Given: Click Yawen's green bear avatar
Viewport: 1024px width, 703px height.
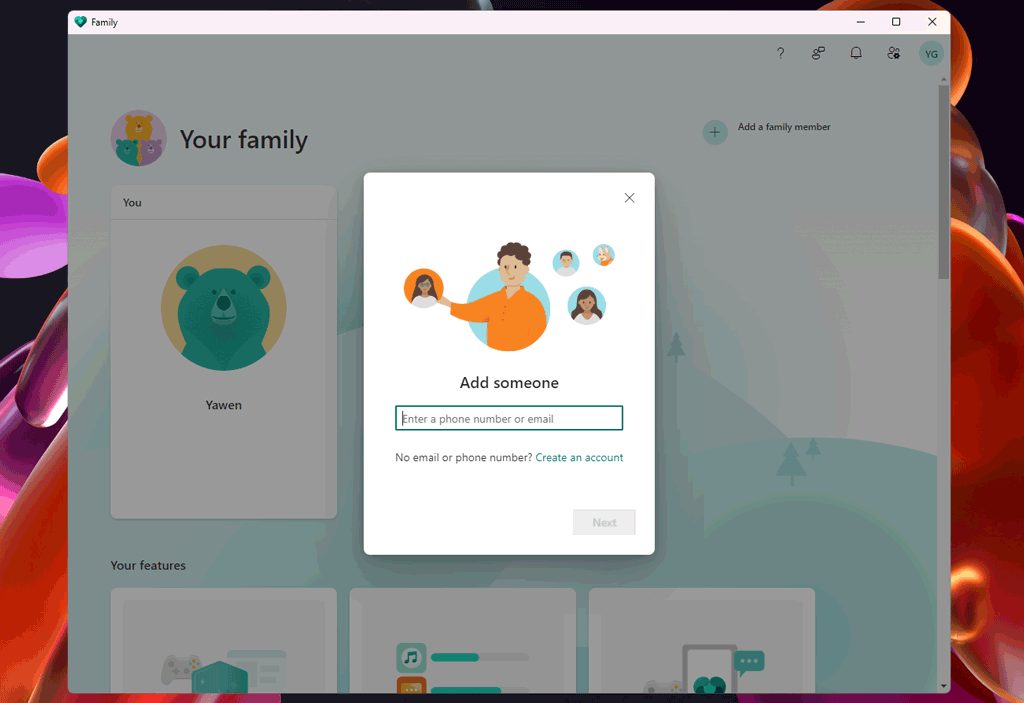Looking at the screenshot, I should click(223, 307).
